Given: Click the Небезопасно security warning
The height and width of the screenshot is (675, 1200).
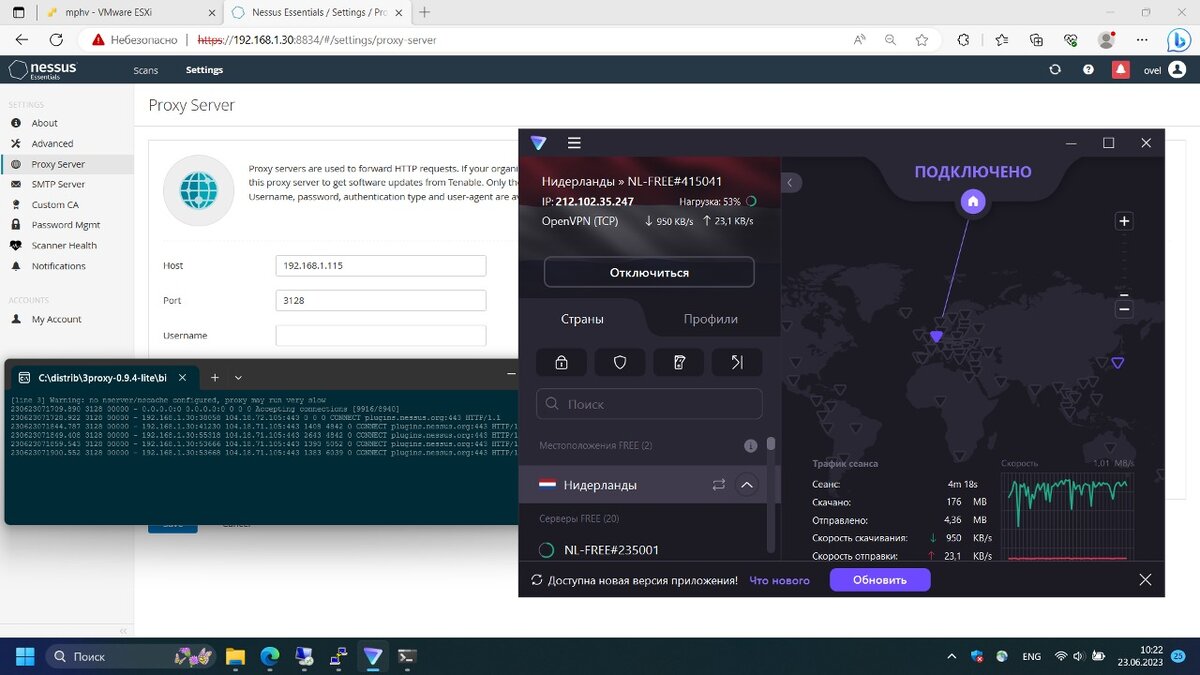Looking at the screenshot, I should point(135,40).
